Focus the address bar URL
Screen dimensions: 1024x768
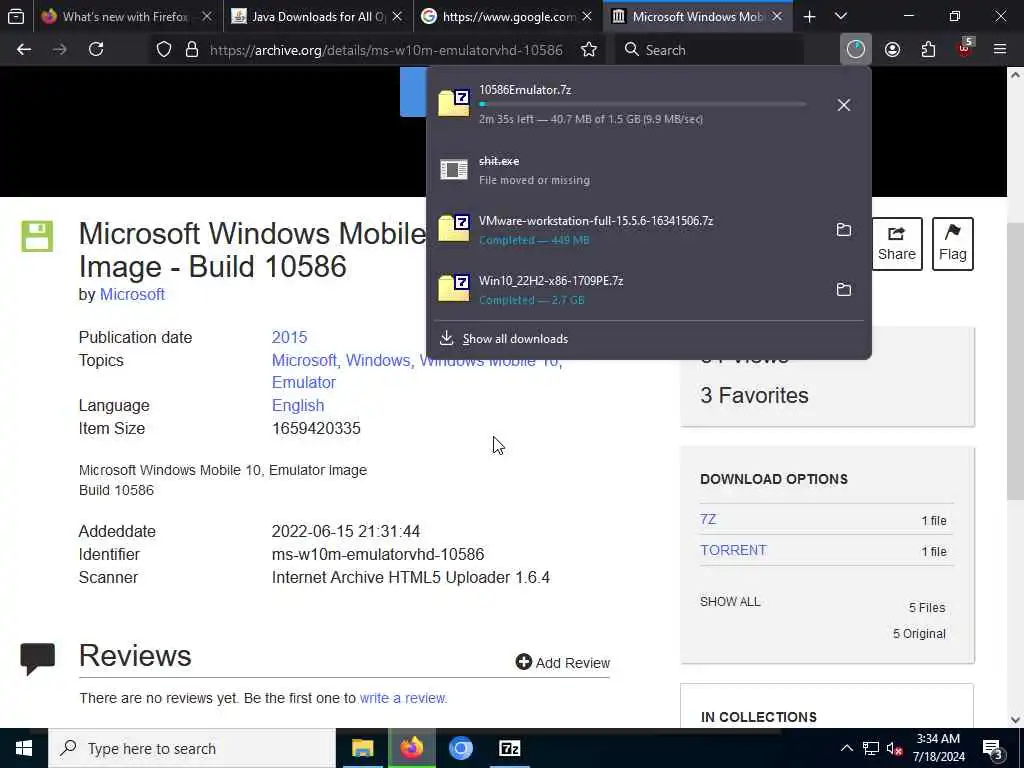(386, 50)
